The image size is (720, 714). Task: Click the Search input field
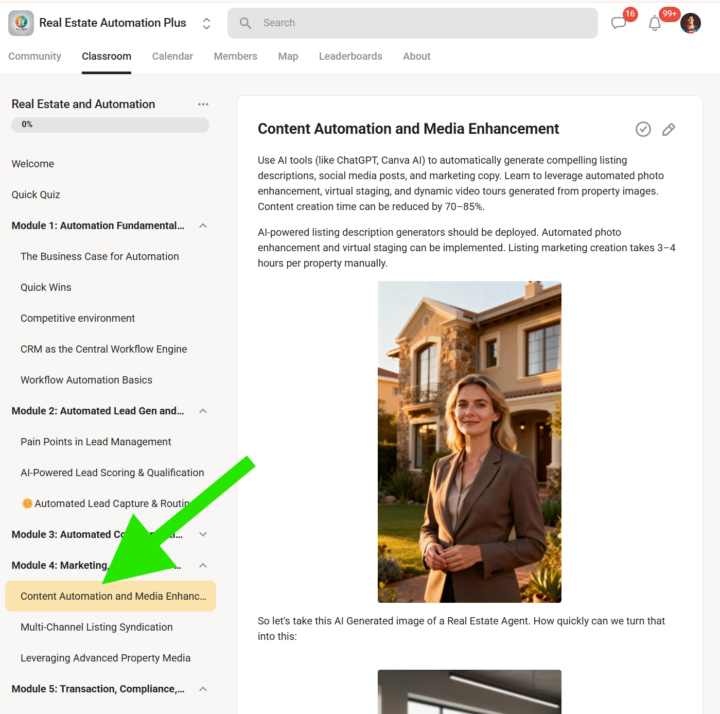412,23
